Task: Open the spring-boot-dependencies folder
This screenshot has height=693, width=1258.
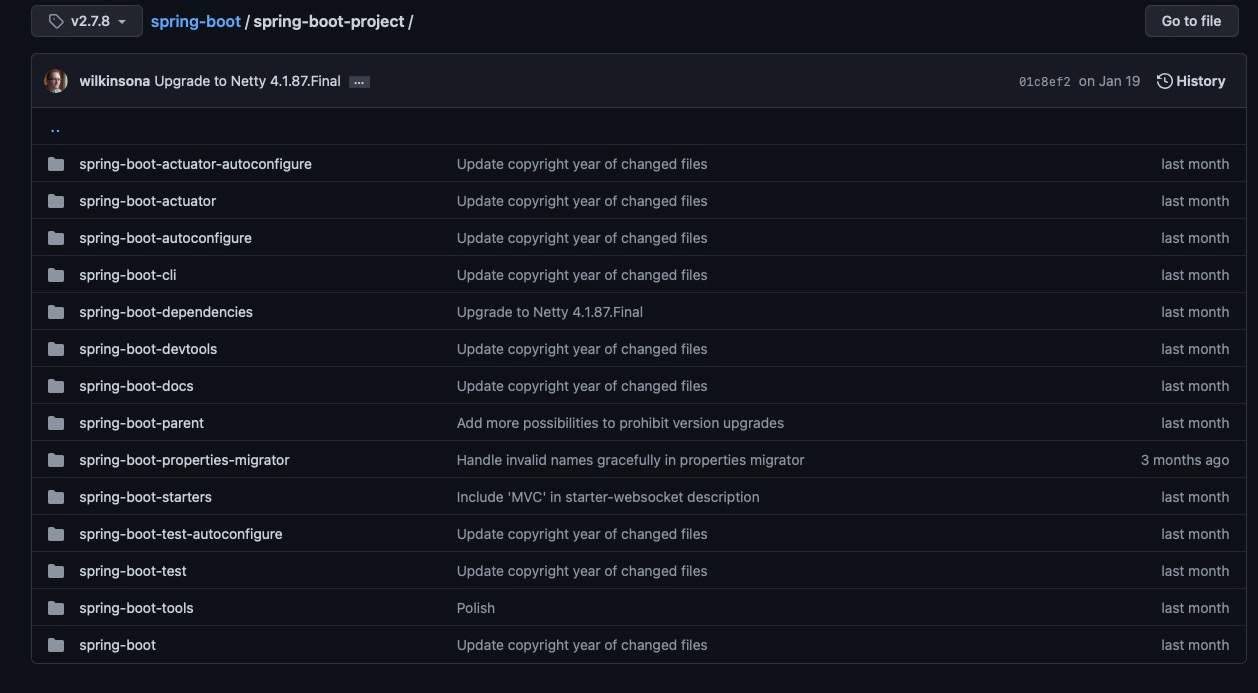Action: coord(166,312)
